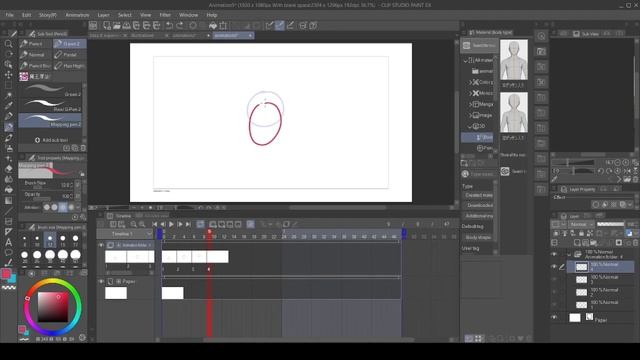Select the Text tool
The width and height of the screenshot is (640, 360).
pos(8,242)
